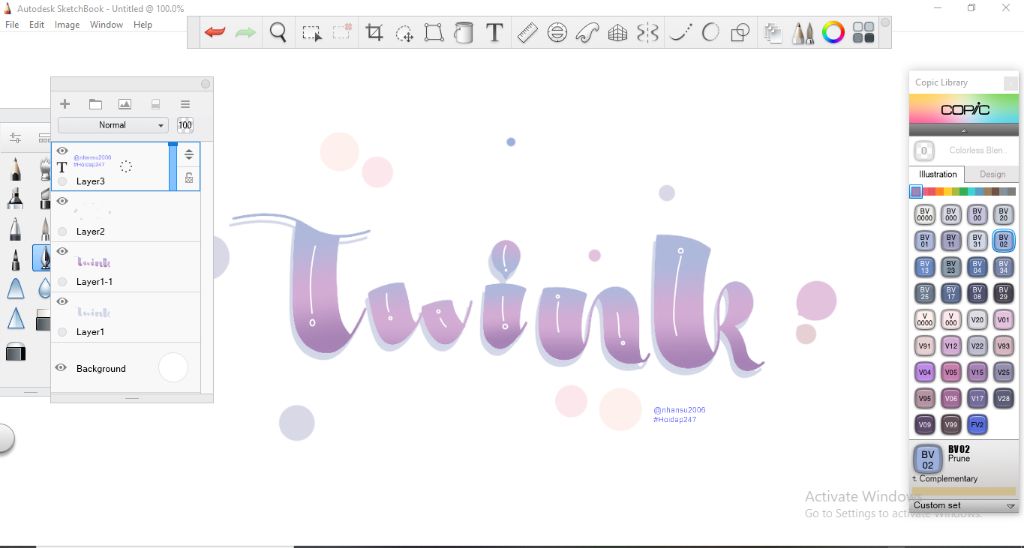
Task: Hide Layer2 with its eye icon
Action: [x=62, y=201]
